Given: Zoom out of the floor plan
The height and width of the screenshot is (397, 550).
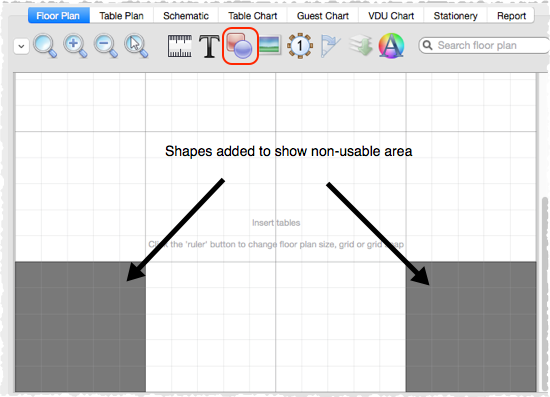Looking at the screenshot, I should [x=106, y=46].
